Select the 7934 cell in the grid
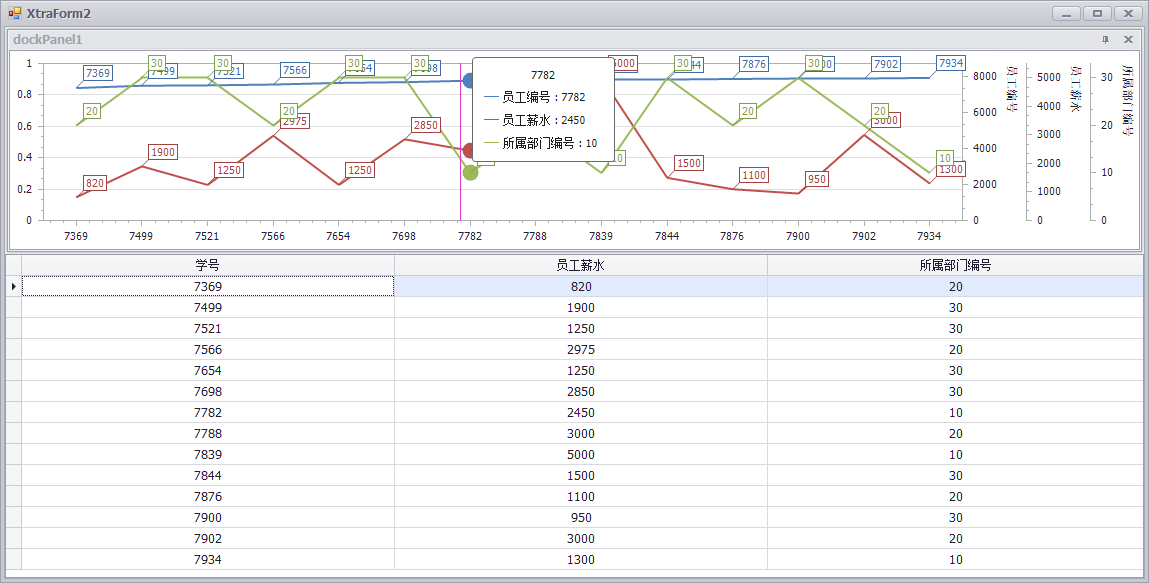The height and width of the screenshot is (583, 1149). 208,560
